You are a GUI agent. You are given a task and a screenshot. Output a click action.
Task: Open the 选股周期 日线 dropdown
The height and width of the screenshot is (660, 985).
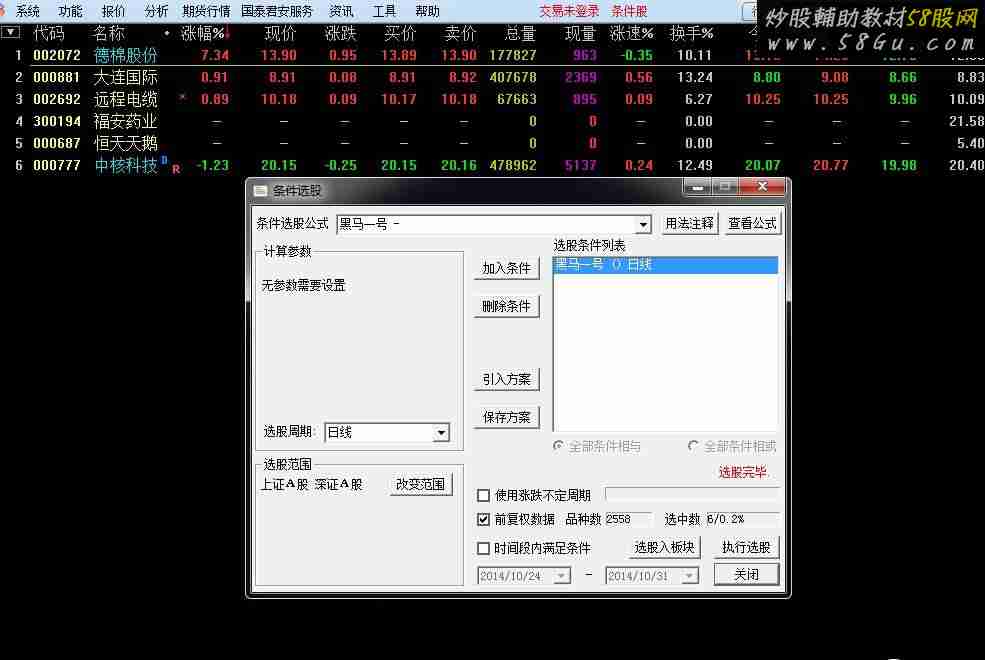[441, 433]
